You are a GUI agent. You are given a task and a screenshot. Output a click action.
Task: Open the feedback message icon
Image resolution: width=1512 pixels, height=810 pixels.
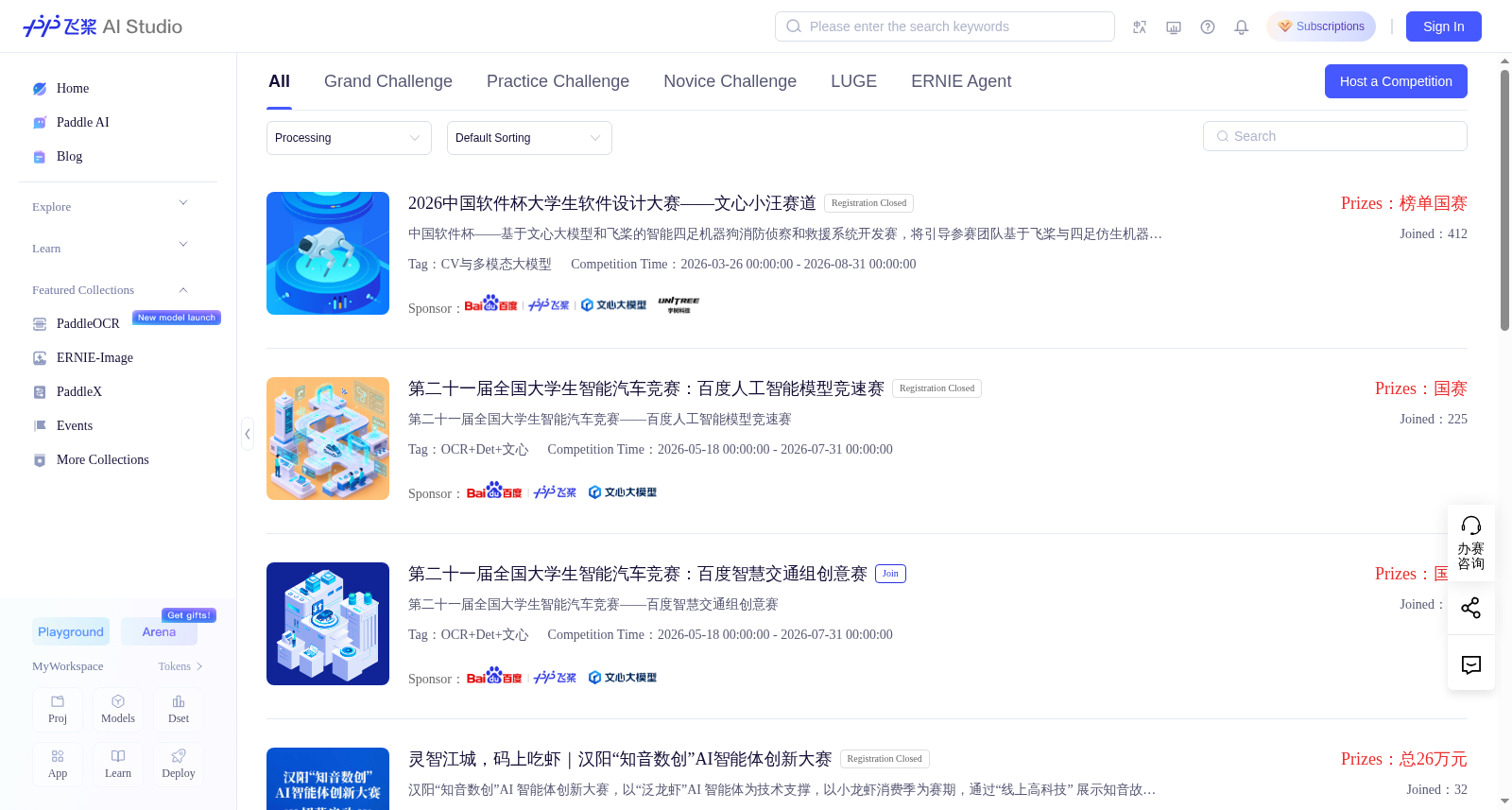click(1470, 664)
